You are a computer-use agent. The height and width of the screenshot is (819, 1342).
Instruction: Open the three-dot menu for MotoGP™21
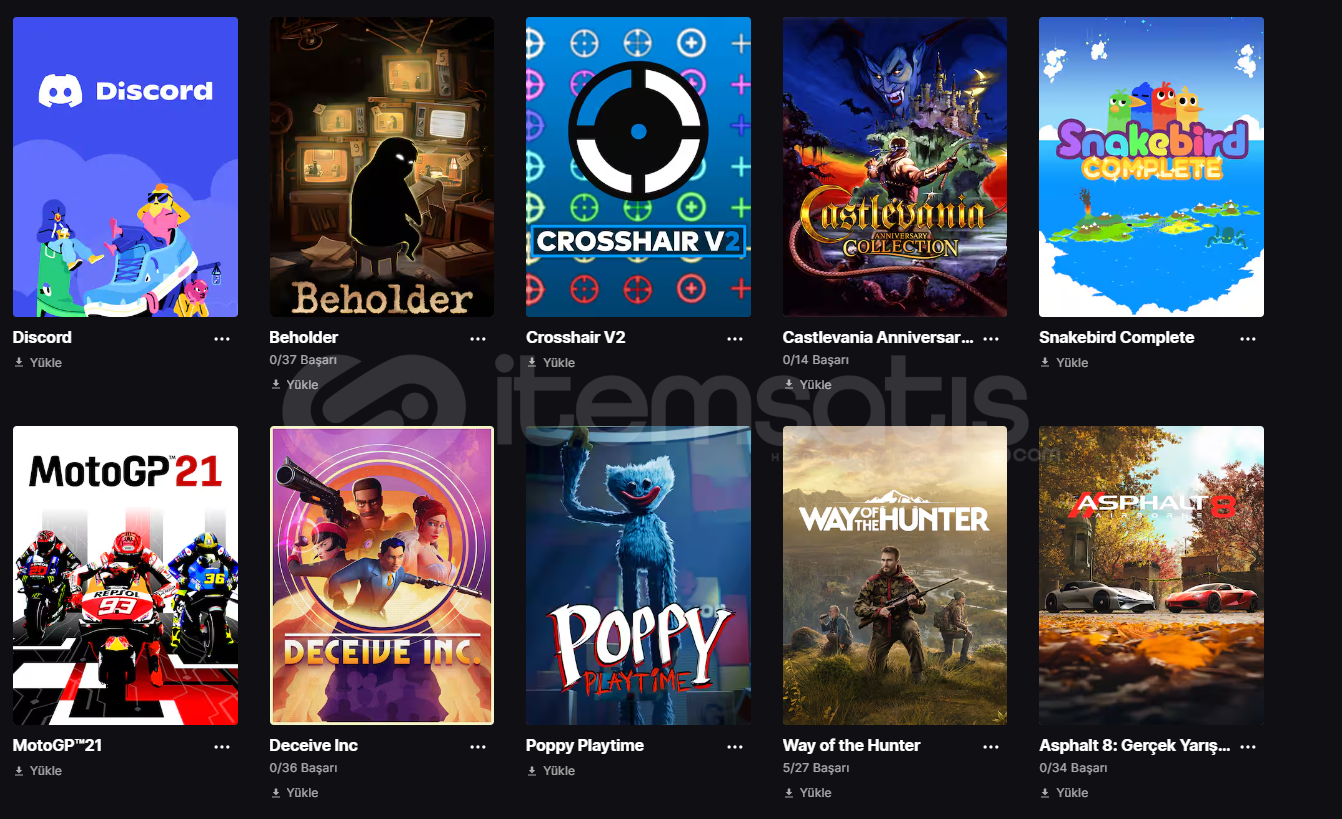[x=222, y=747]
